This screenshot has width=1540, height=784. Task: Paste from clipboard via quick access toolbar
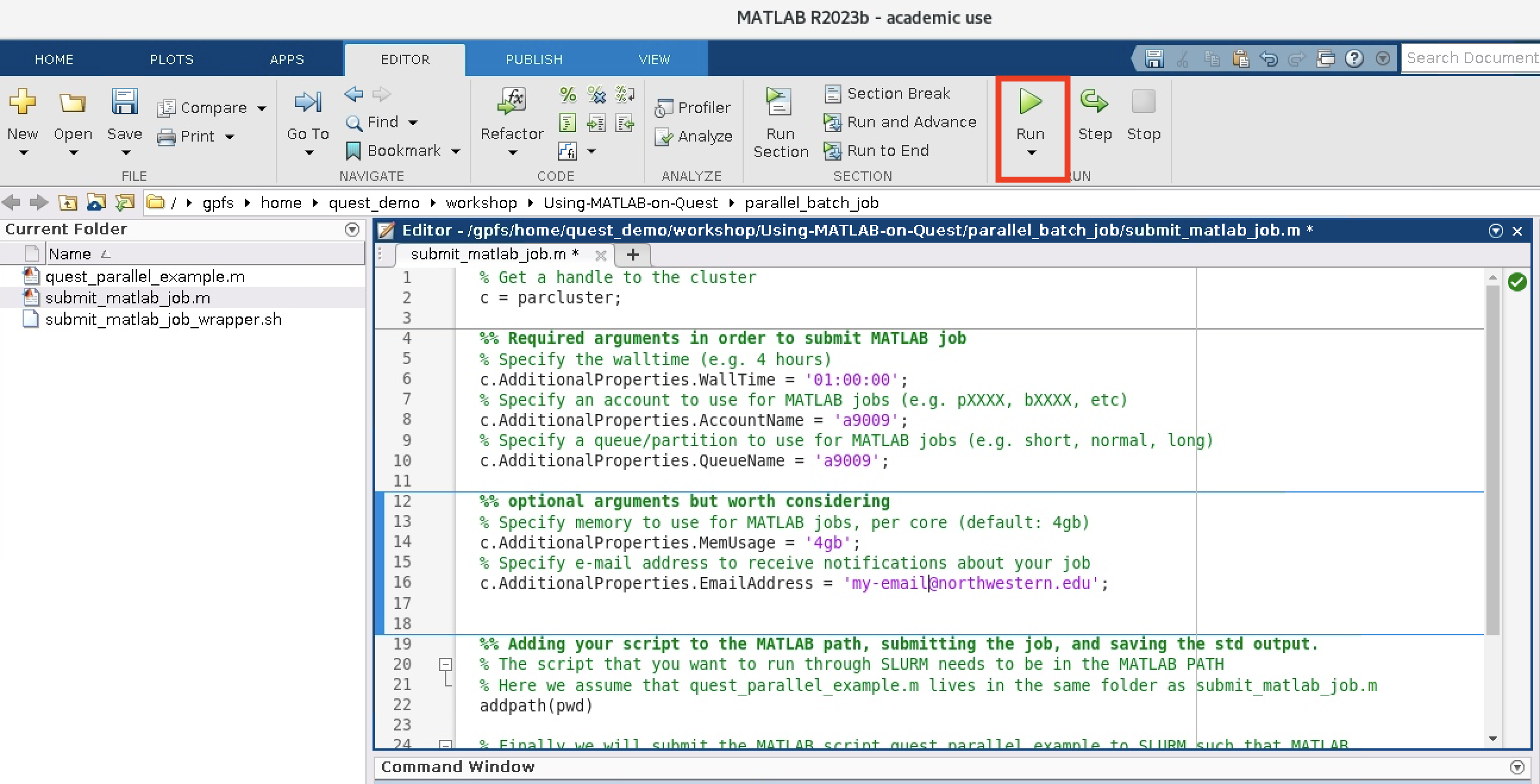tap(1241, 58)
